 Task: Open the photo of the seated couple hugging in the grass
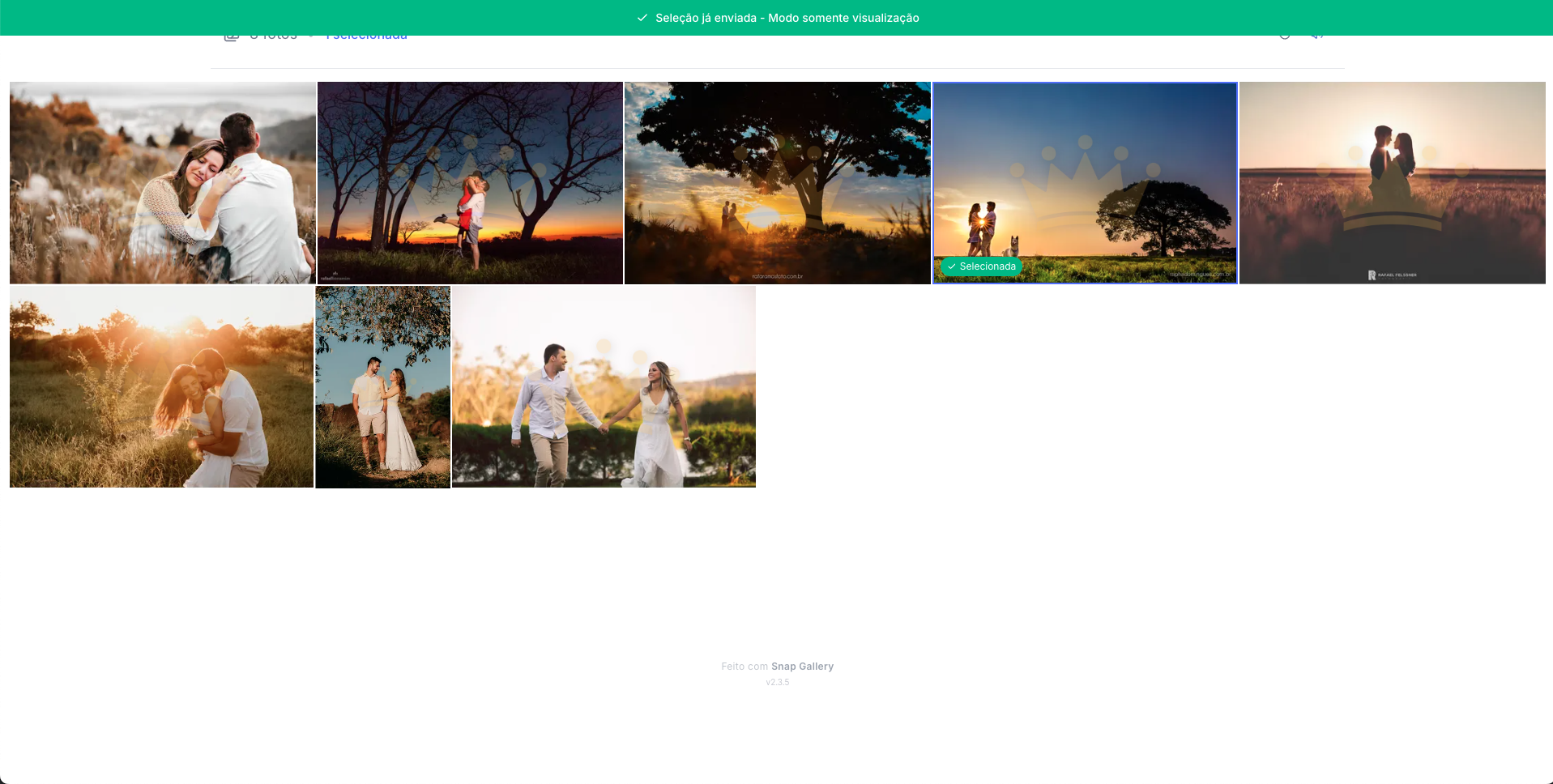pyautogui.click(x=163, y=183)
